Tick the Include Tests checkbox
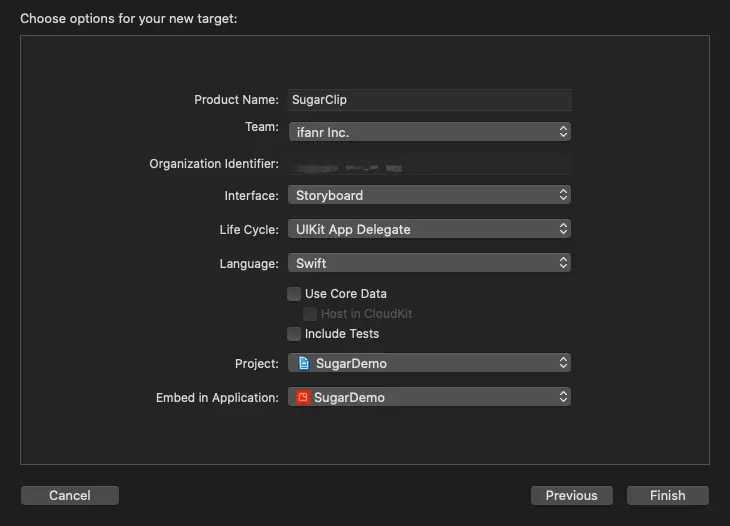The image size is (730, 526). tap(294, 334)
